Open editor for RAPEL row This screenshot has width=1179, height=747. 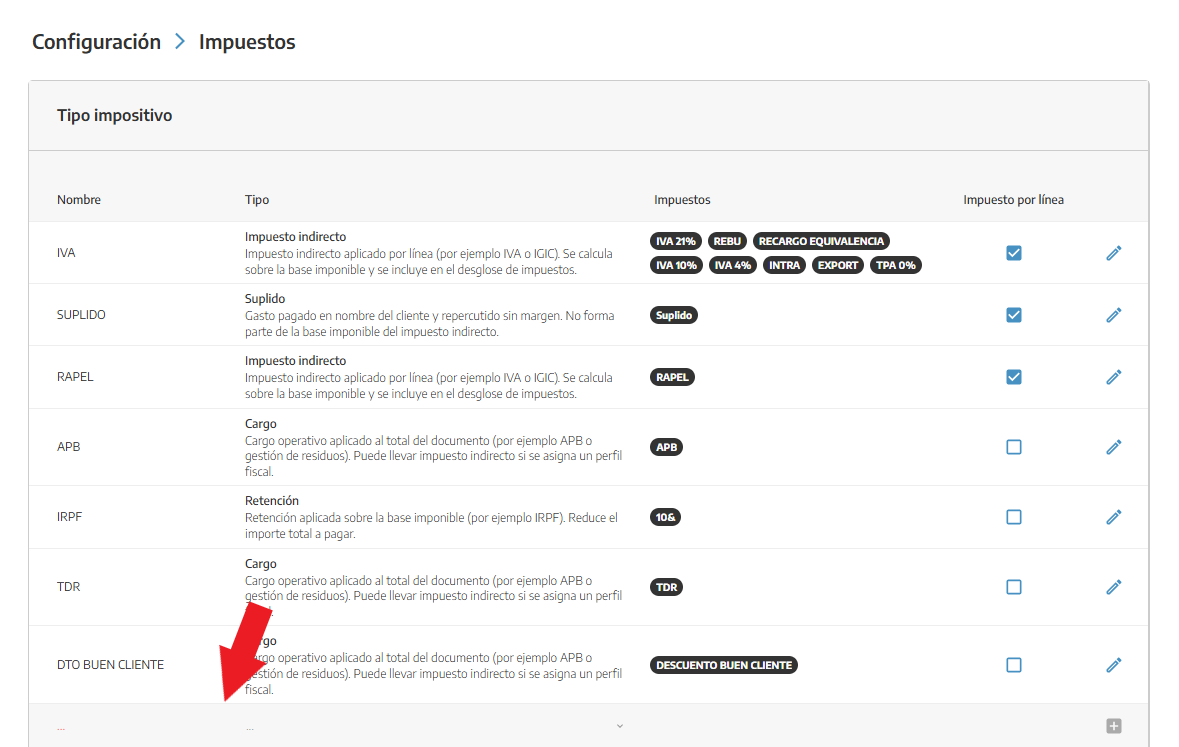(x=1113, y=377)
